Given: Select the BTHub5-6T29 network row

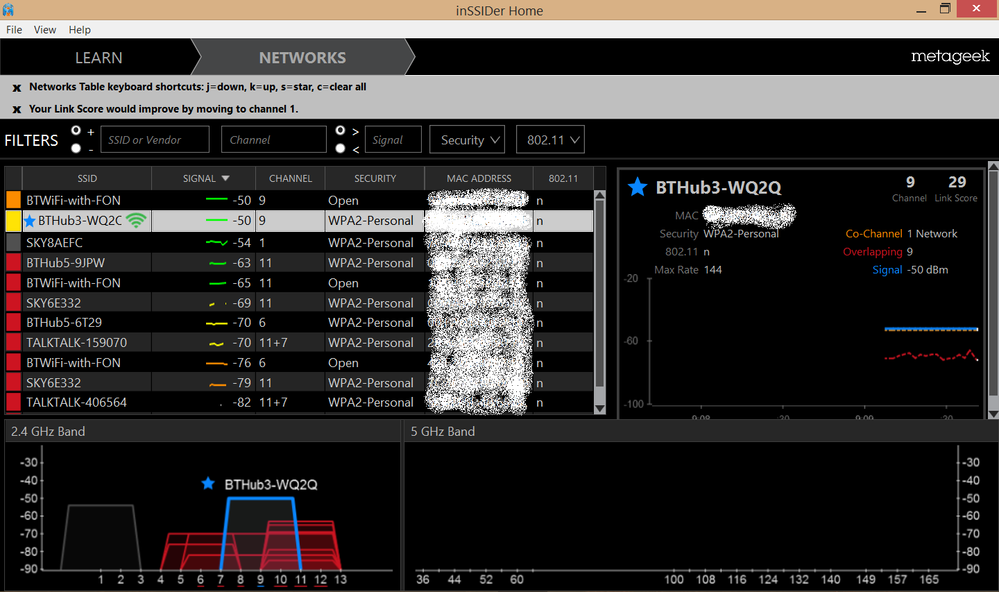Looking at the screenshot, I should [x=299, y=322].
